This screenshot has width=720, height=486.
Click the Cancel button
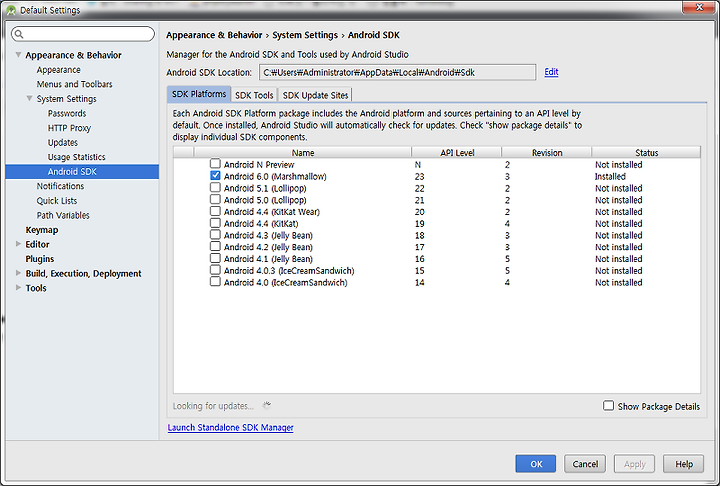[x=585, y=464]
